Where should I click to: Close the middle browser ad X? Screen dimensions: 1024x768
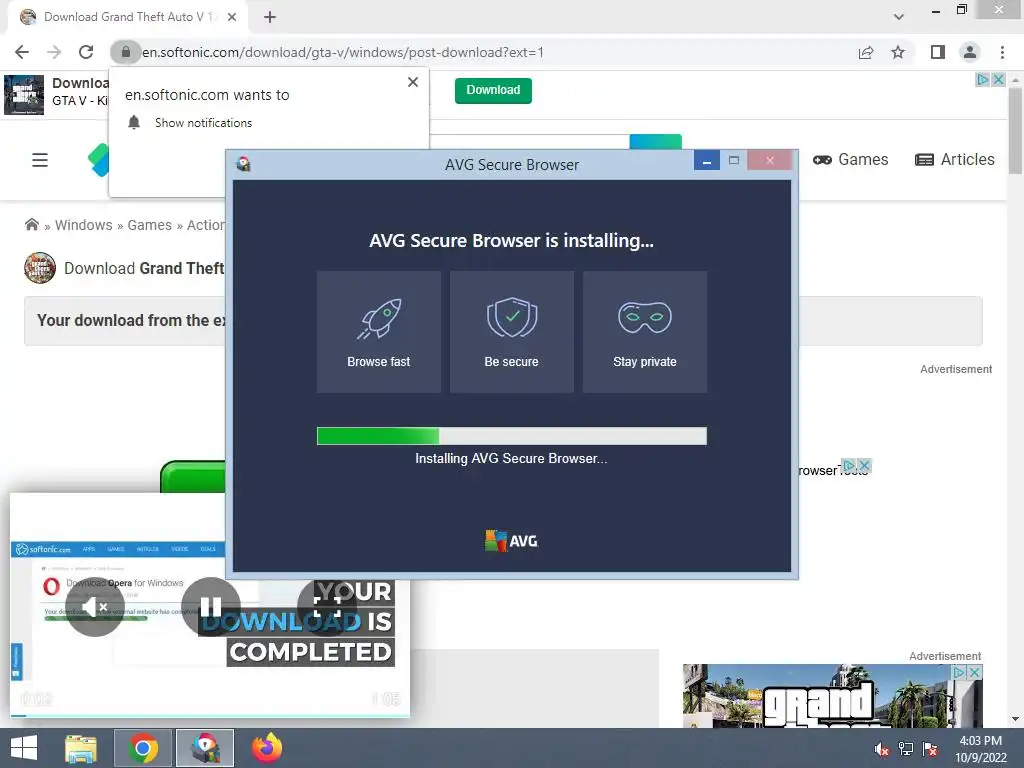point(864,466)
